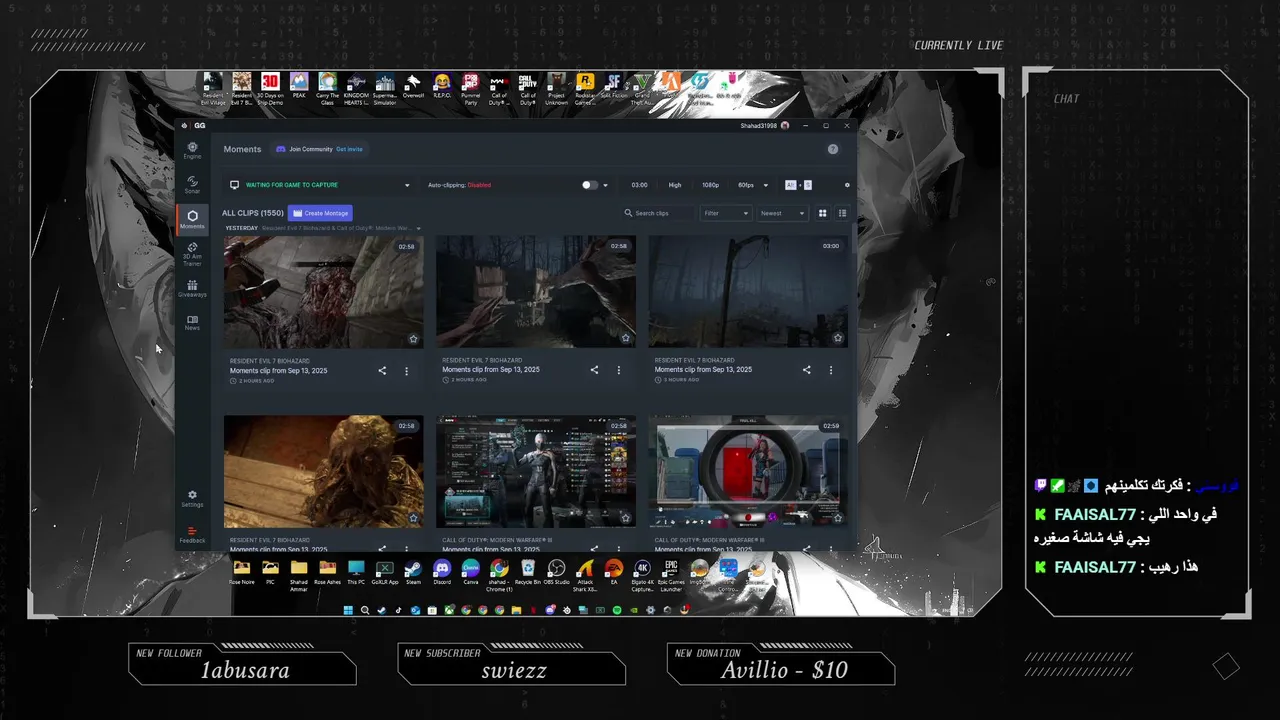
Task: Click the help question mark icon
Action: tap(833, 149)
